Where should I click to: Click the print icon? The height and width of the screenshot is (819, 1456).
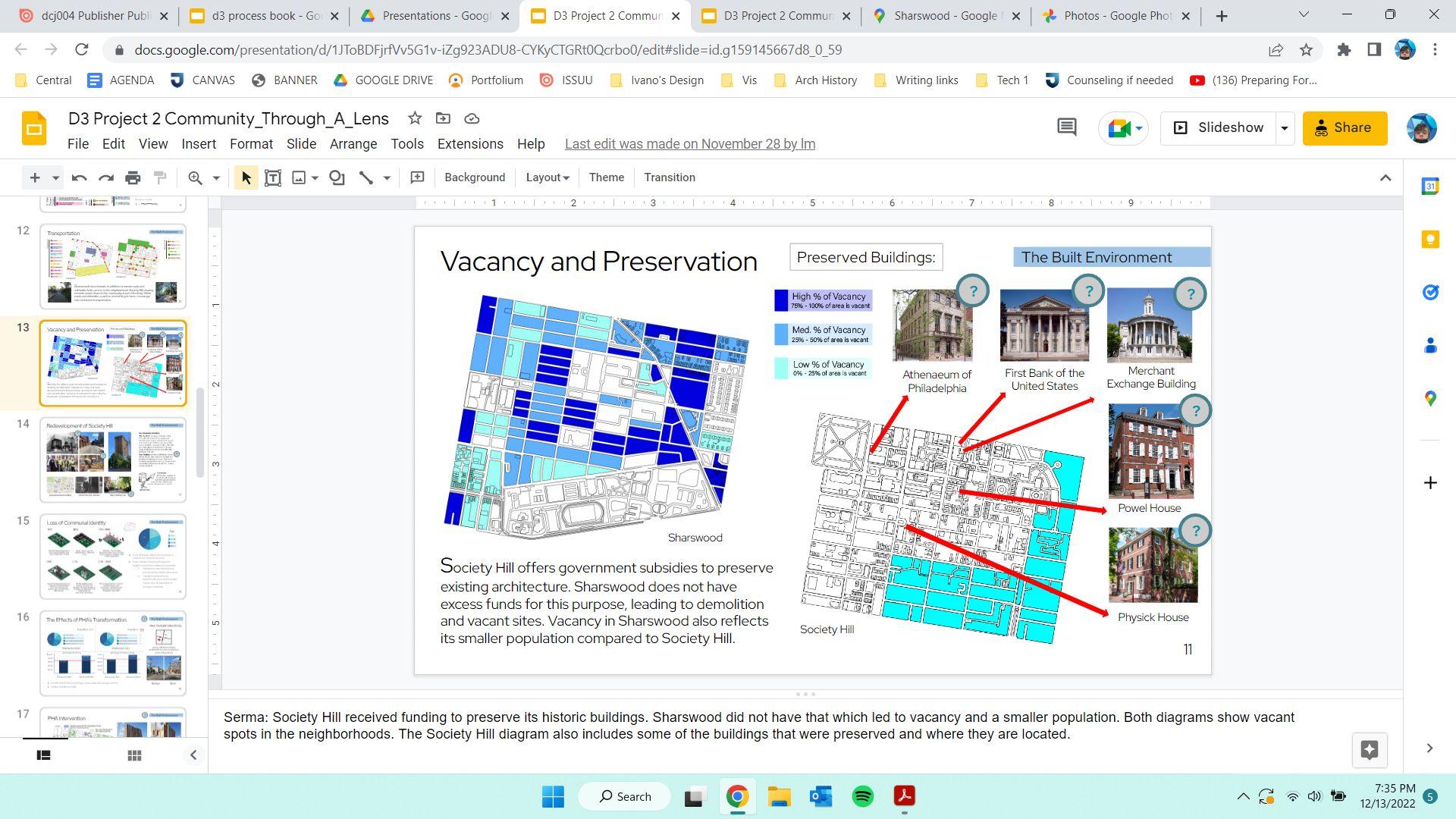coord(133,177)
